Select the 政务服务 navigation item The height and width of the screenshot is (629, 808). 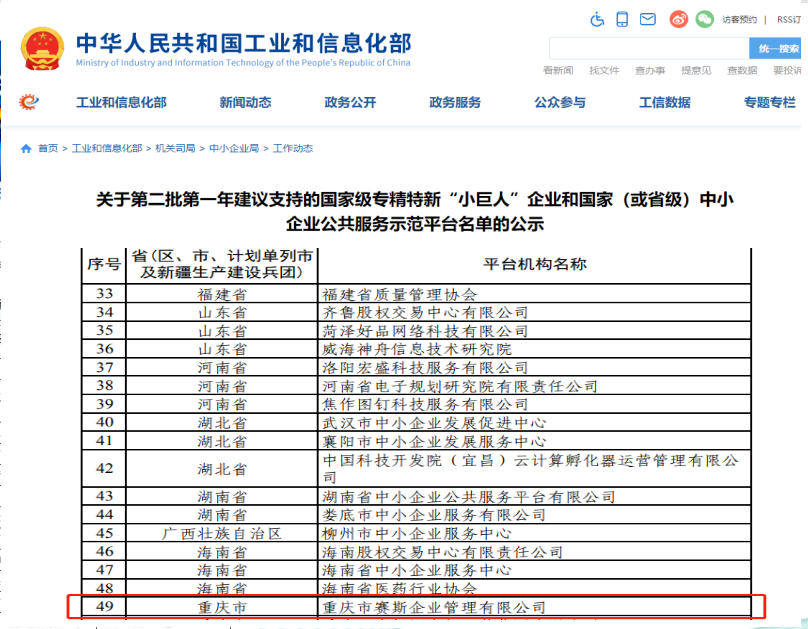pyautogui.click(x=455, y=102)
